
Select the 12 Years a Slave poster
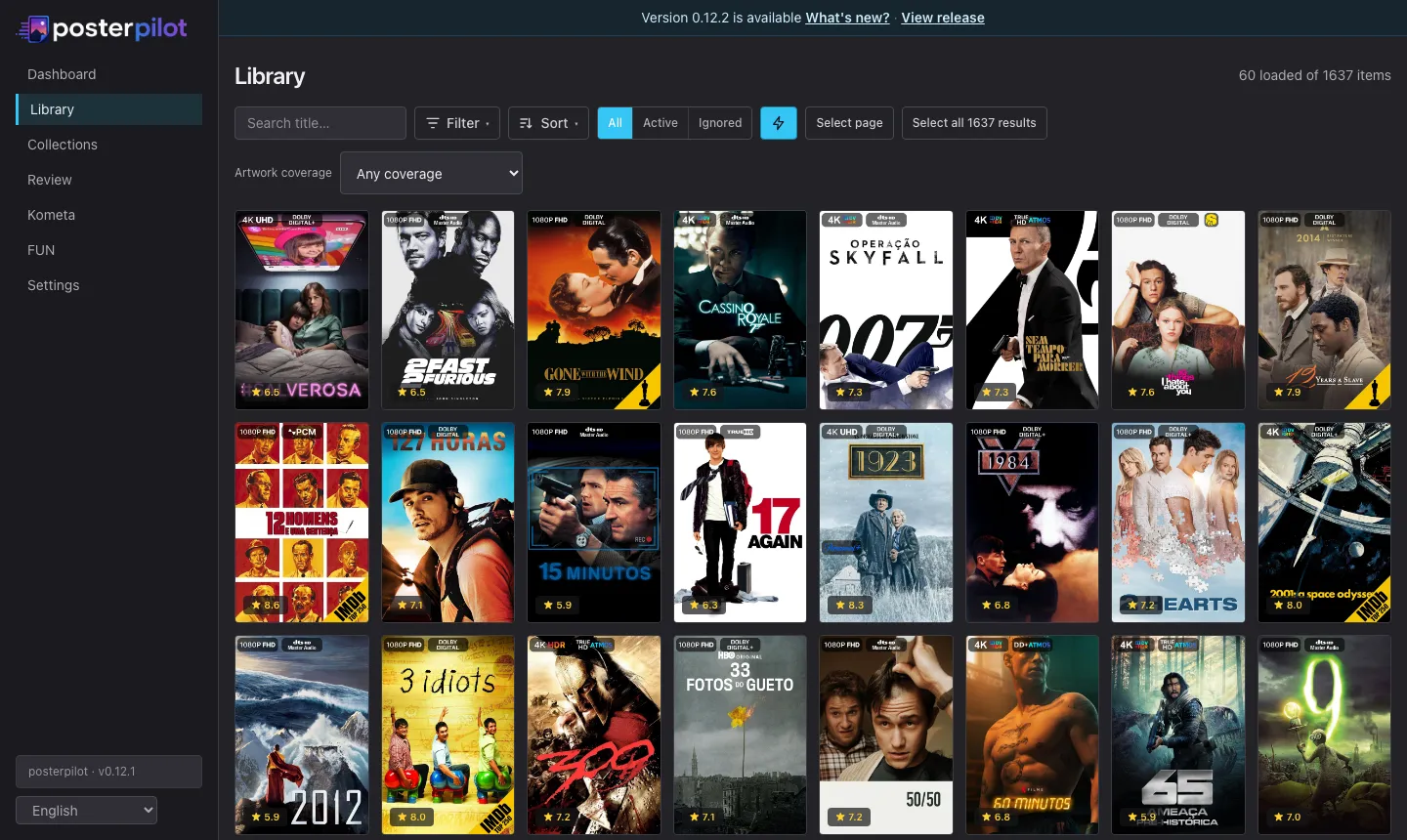(1324, 310)
